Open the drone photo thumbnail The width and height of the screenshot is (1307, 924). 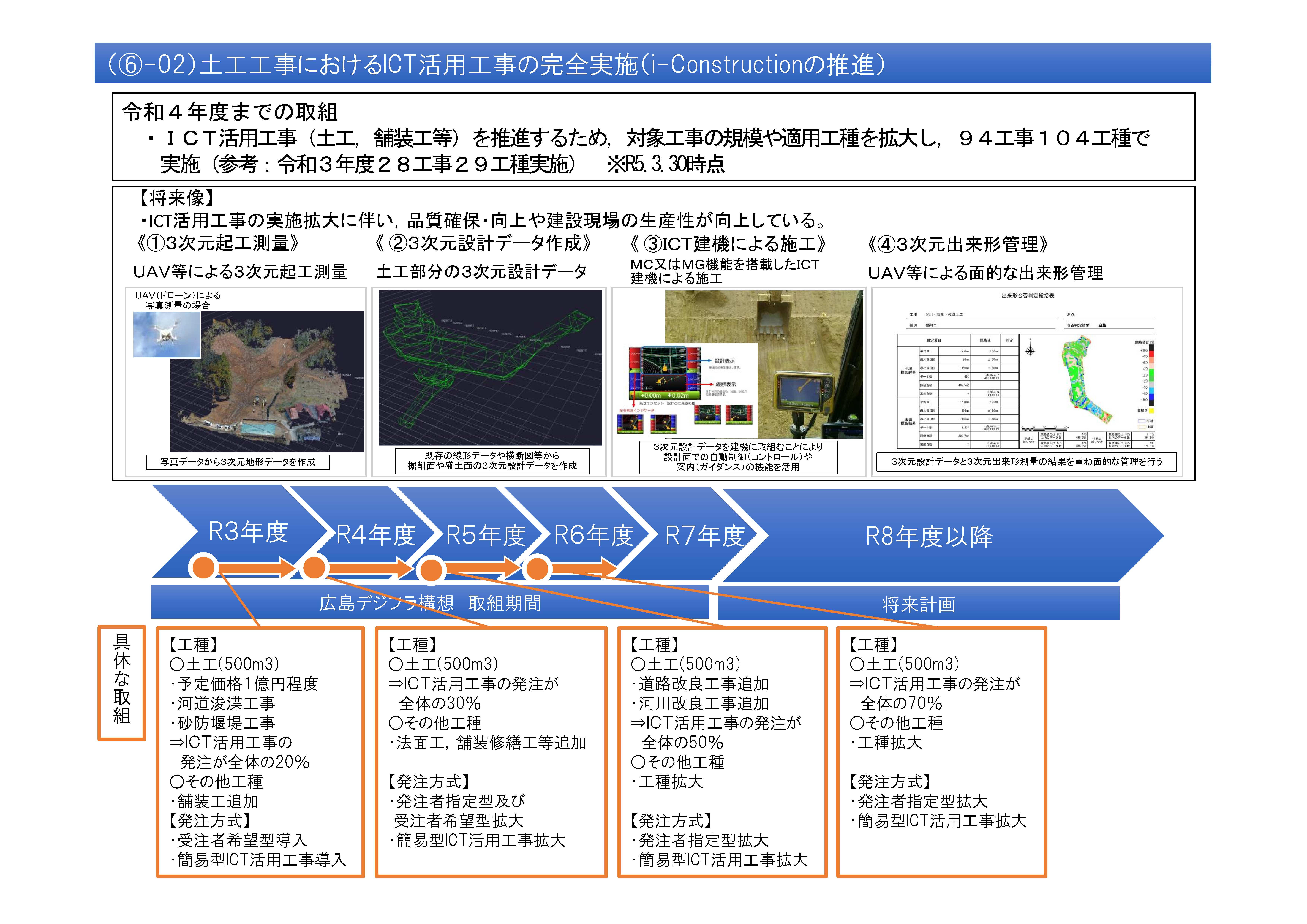[167, 335]
